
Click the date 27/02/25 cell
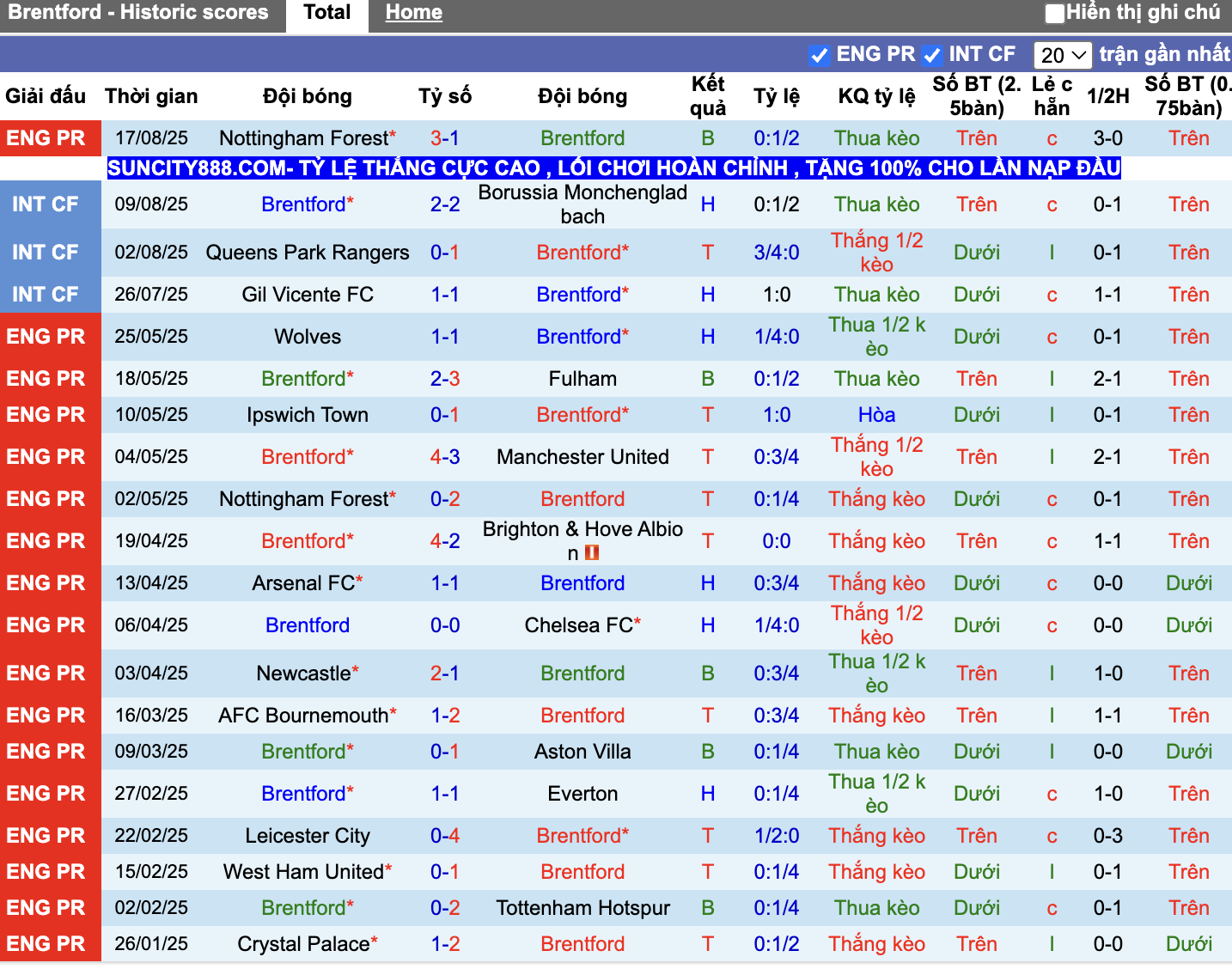click(x=151, y=794)
